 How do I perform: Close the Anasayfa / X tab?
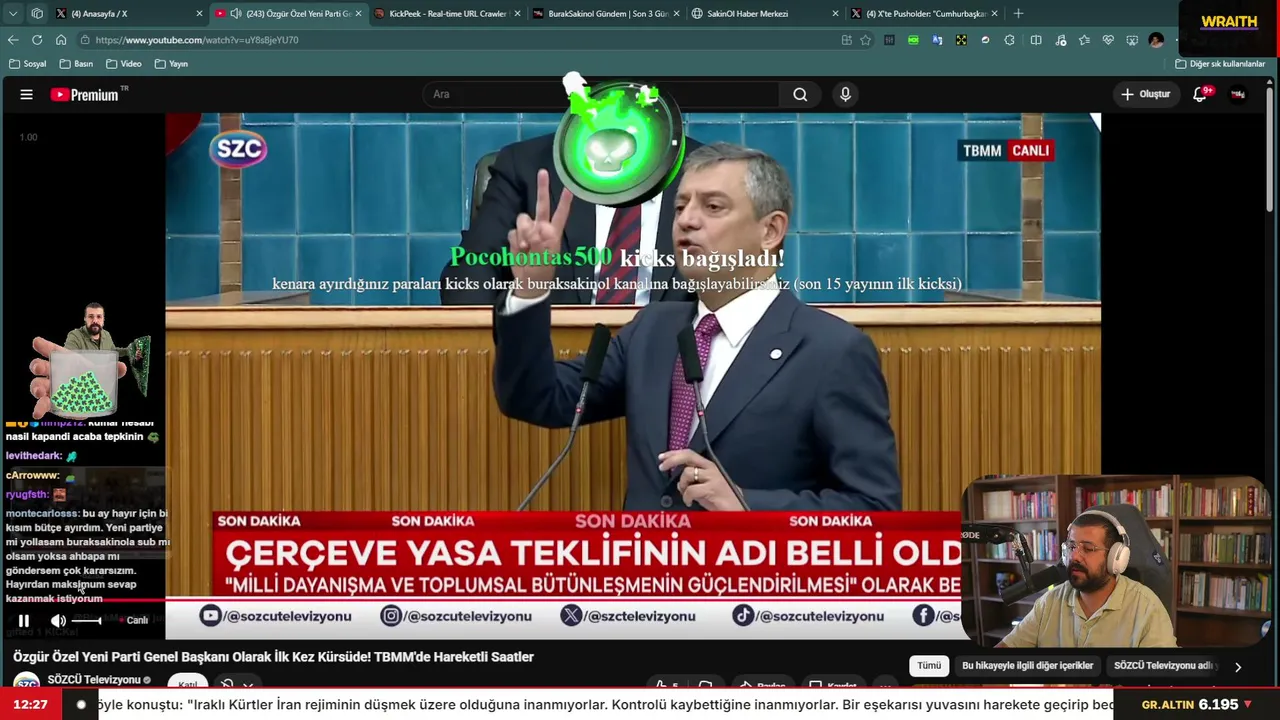pyautogui.click(x=199, y=14)
